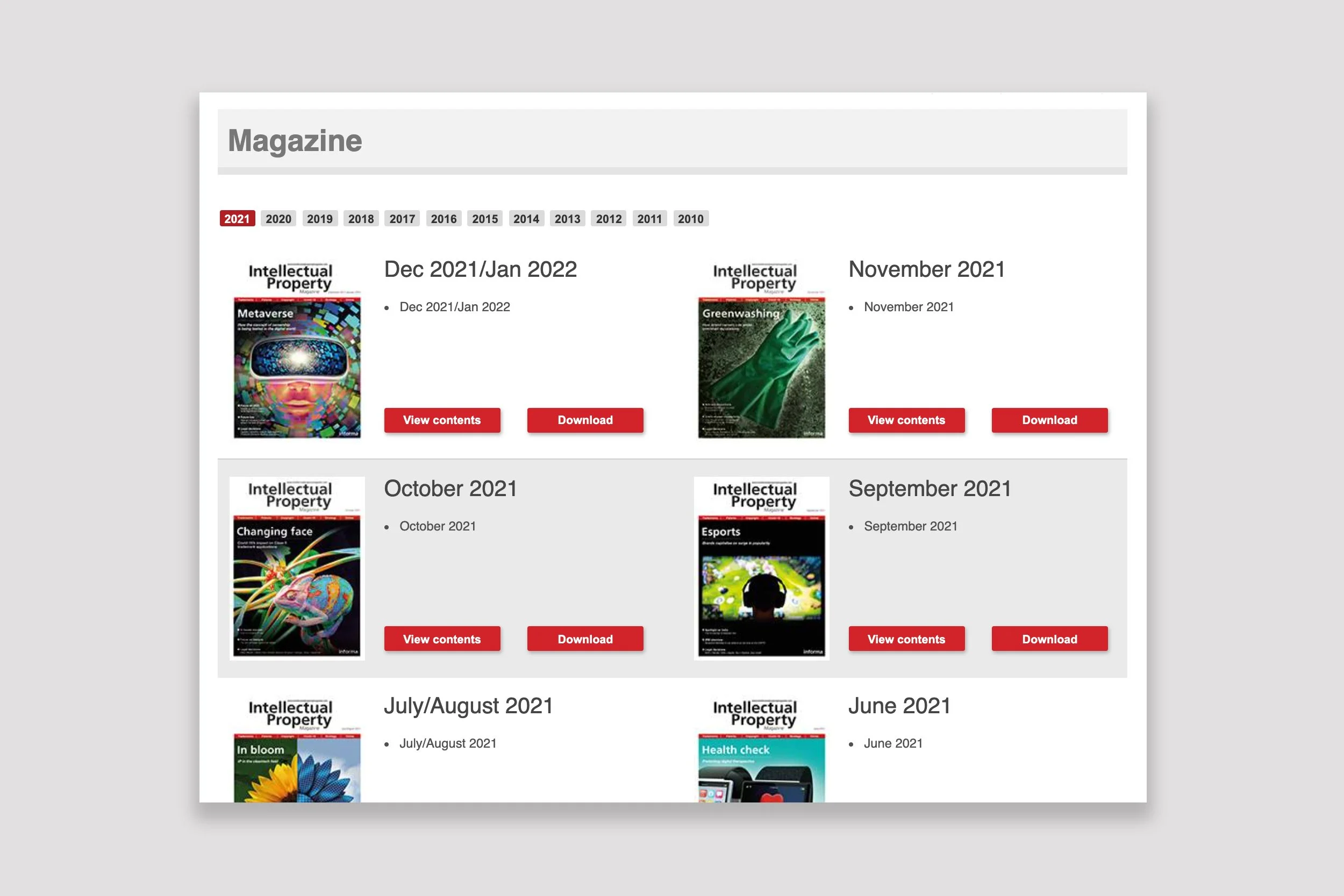1344x896 pixels.
Task: Click the October 2021 heading
Action: pyautogui.click(x=451, y=489)
